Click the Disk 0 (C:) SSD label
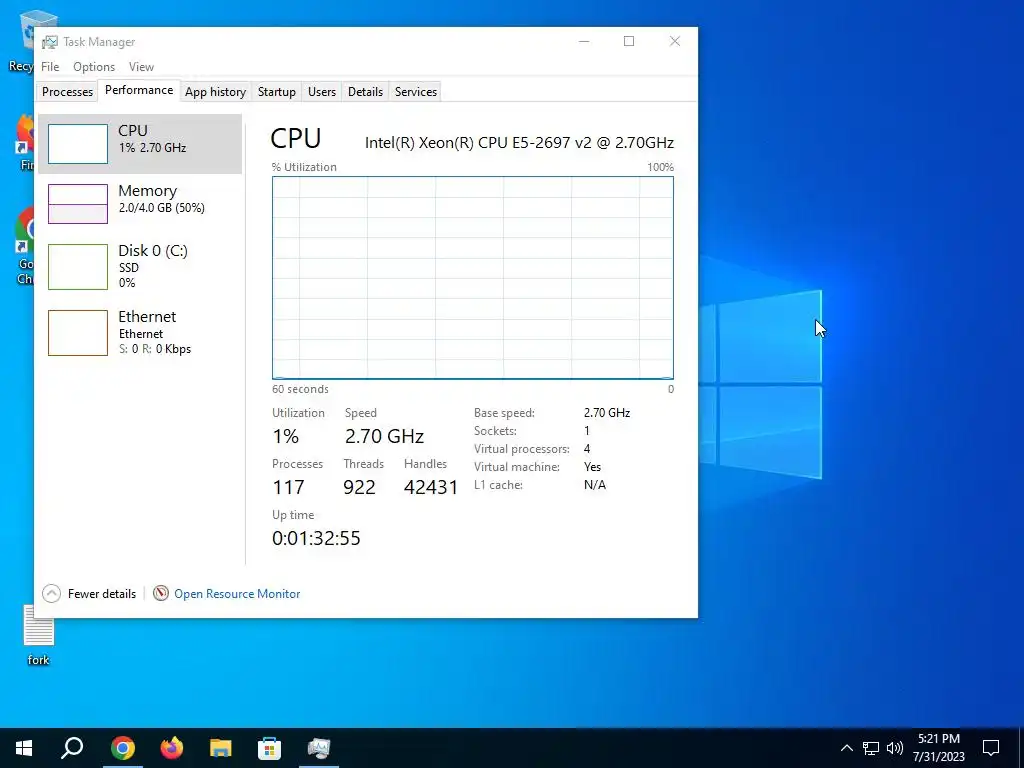Screen dimensions: 1024x768 [x=129, y=268]
